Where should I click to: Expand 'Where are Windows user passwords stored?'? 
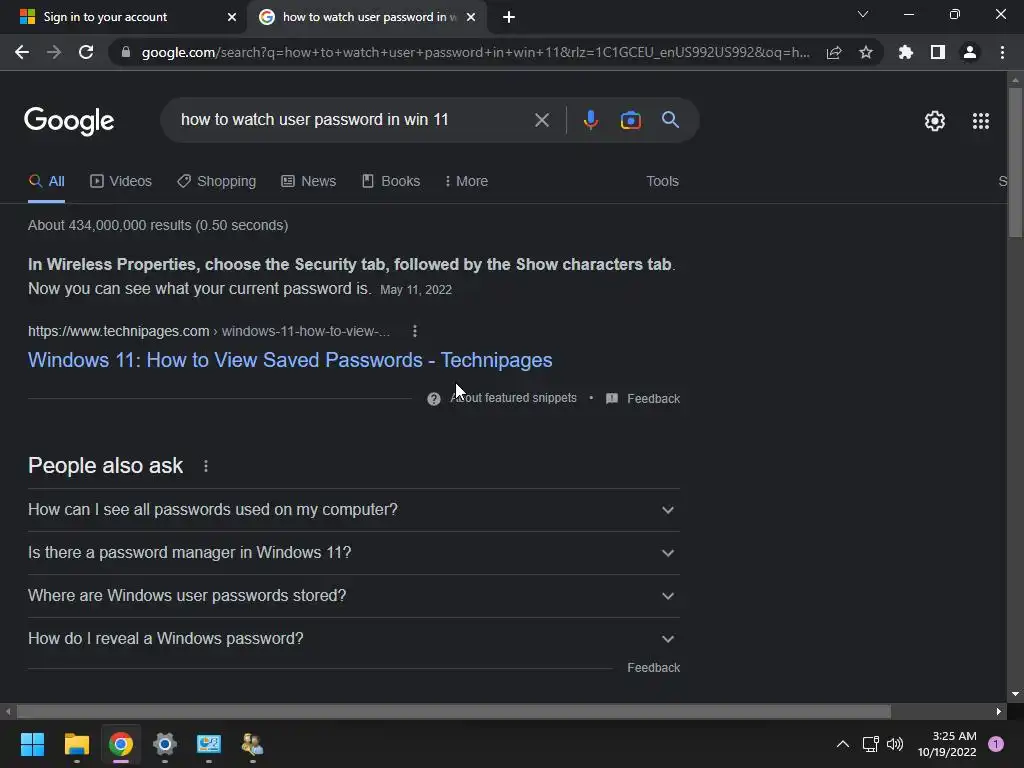(354, 596)
